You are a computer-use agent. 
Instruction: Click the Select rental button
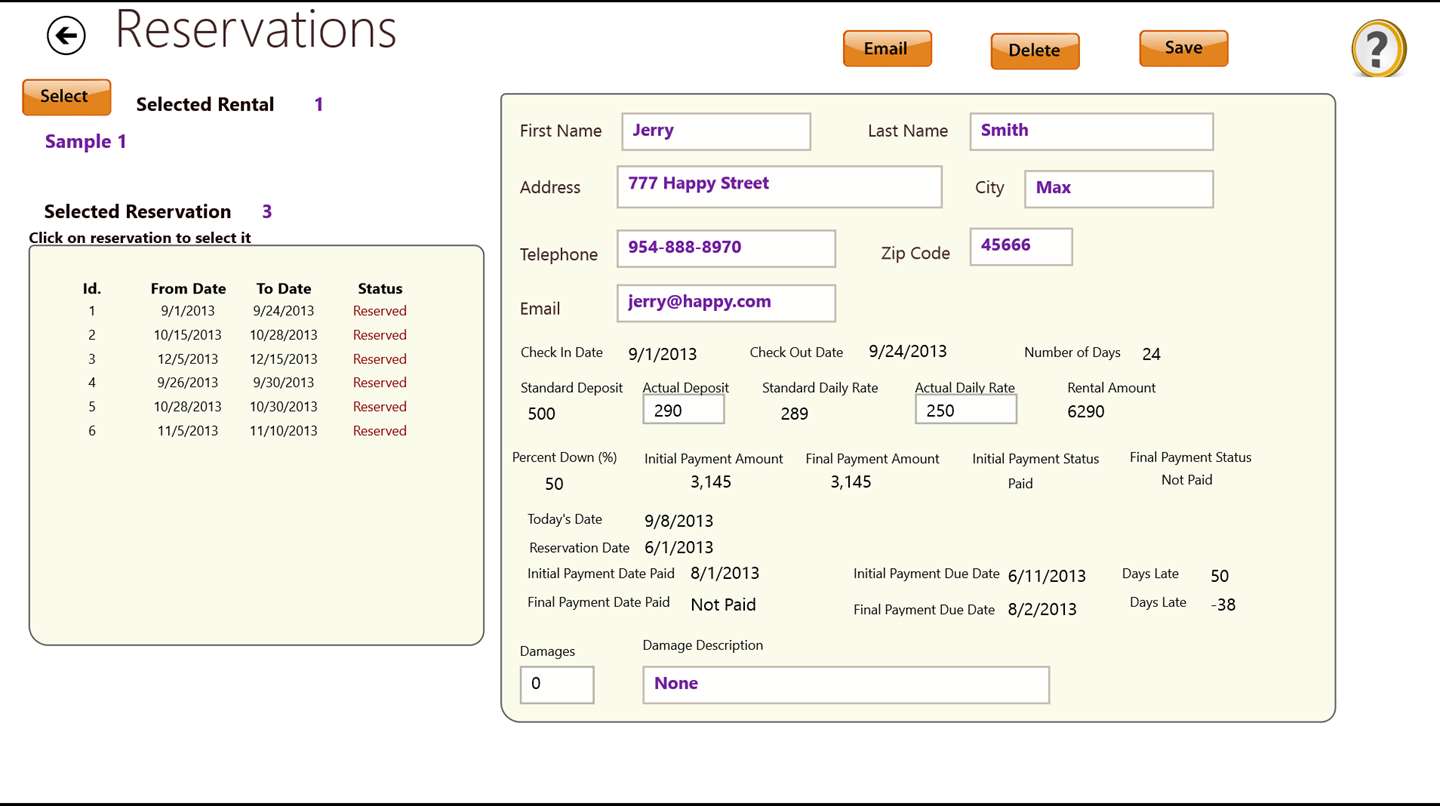tap(66, 97)
